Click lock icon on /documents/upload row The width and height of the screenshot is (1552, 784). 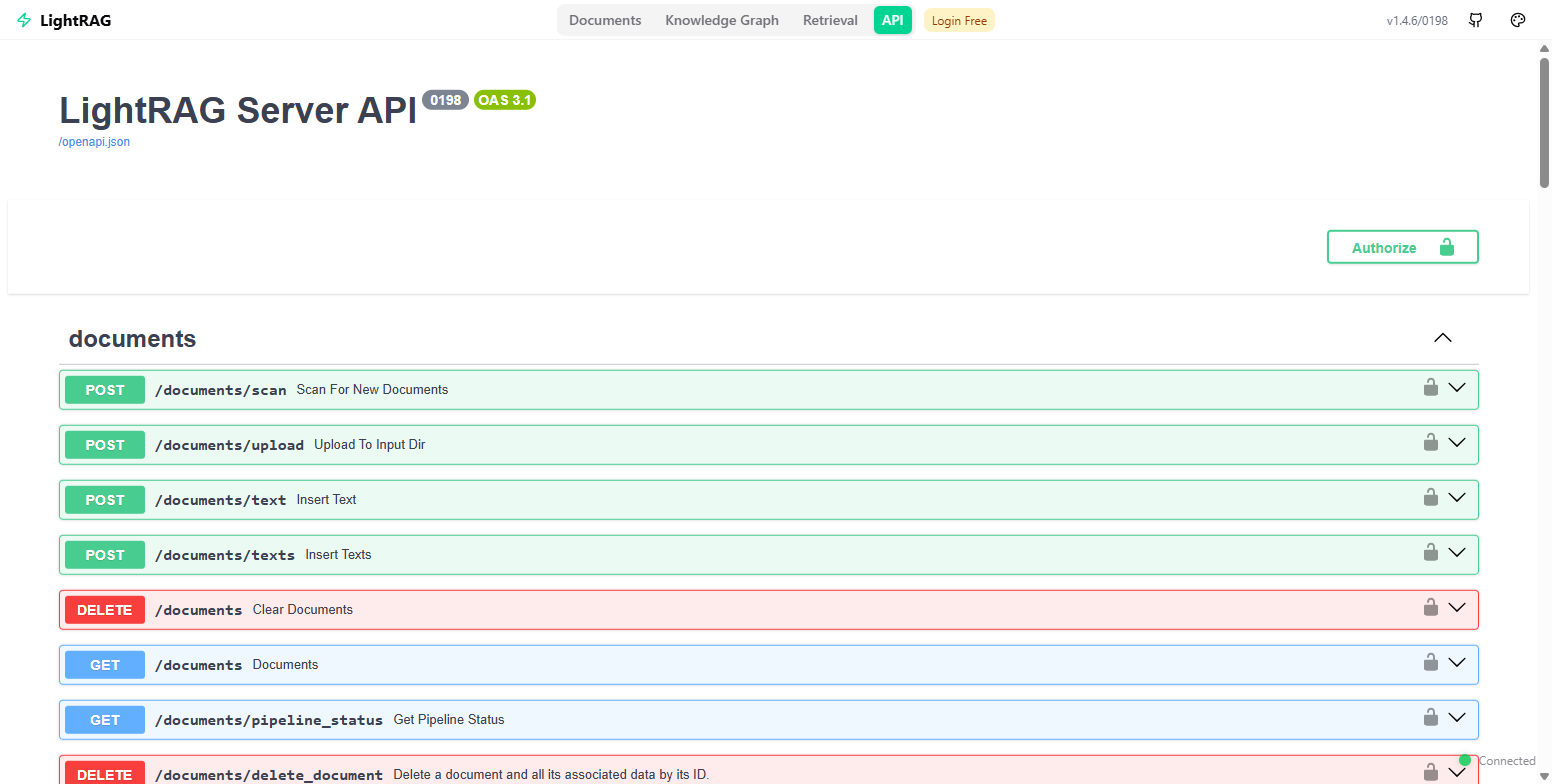(1431, 443)
